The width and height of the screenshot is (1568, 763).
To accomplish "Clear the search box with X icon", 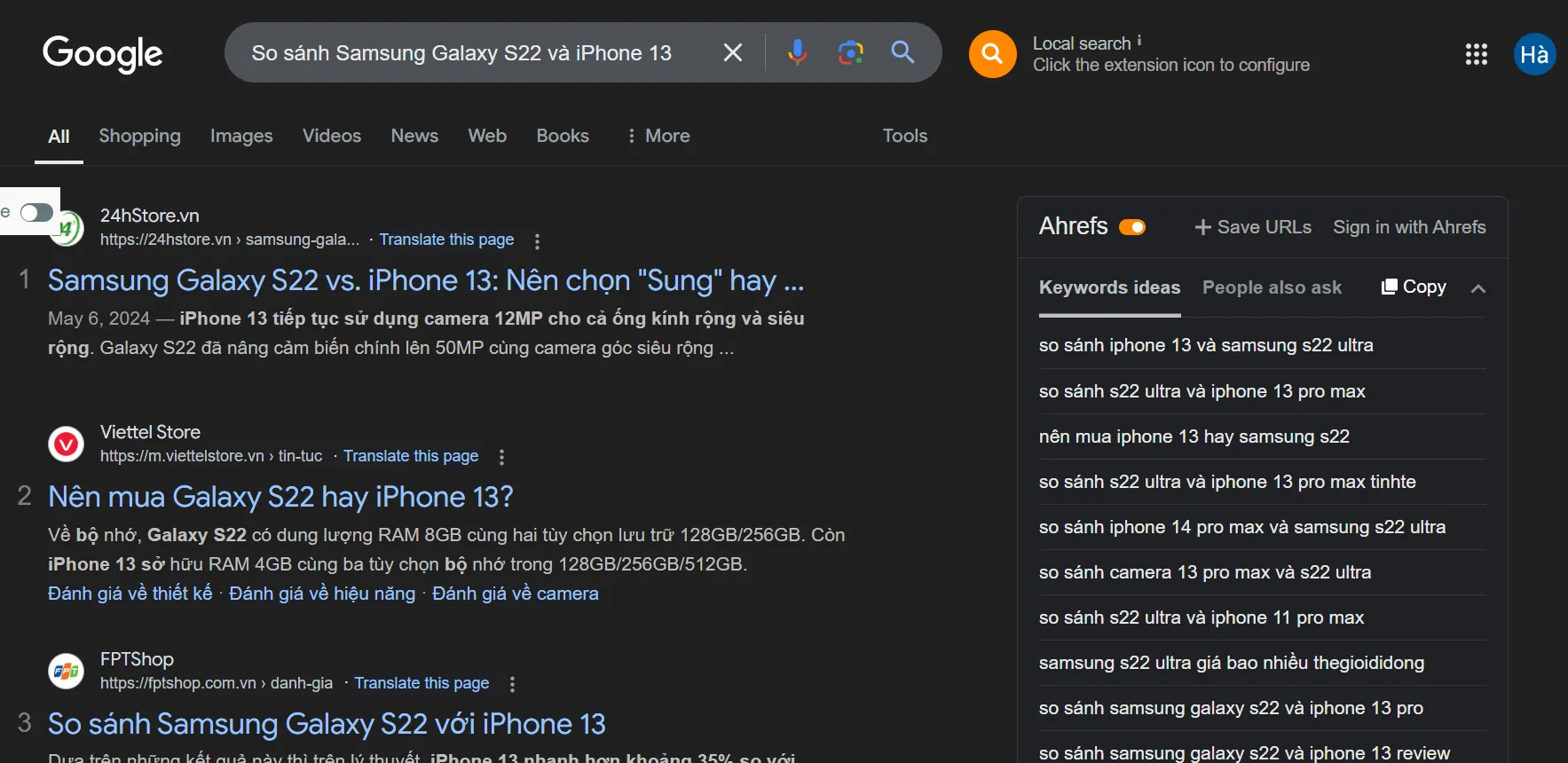I will tap(733, 52).
